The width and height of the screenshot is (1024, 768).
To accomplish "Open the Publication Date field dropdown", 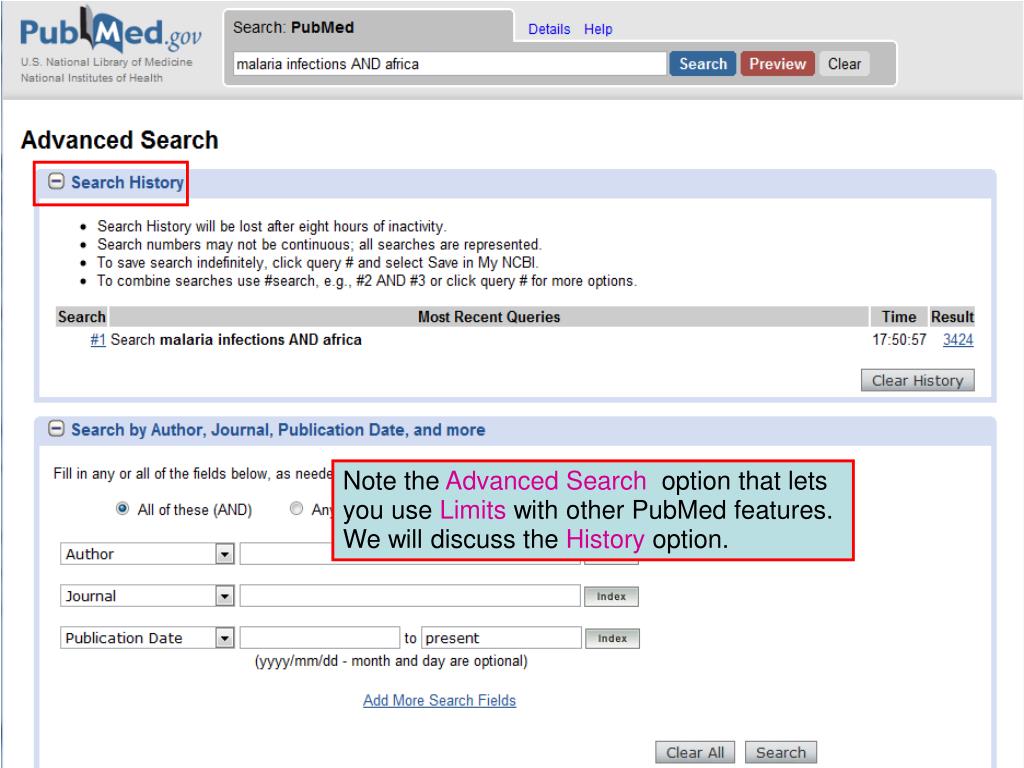I will coord(225,638).
